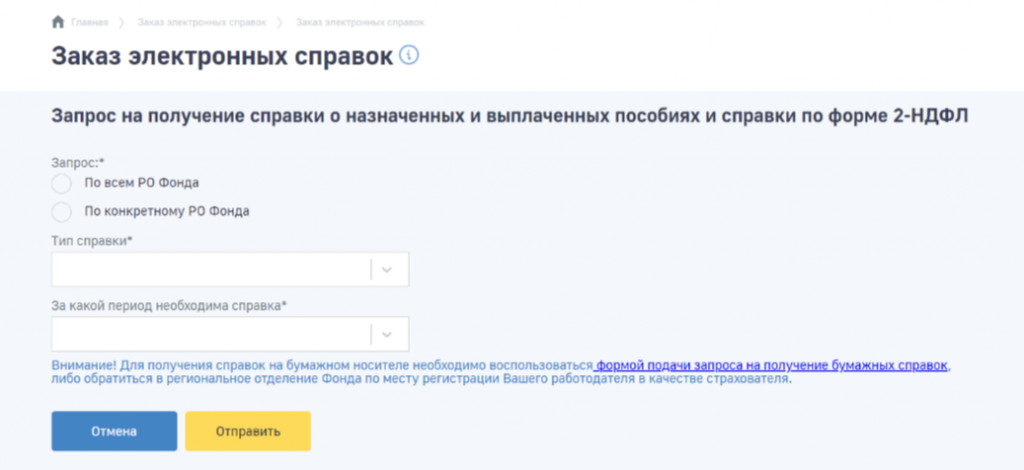
Task: Expand the "Тип справки" dropdown arrow
Action: [x=389, y=269]
